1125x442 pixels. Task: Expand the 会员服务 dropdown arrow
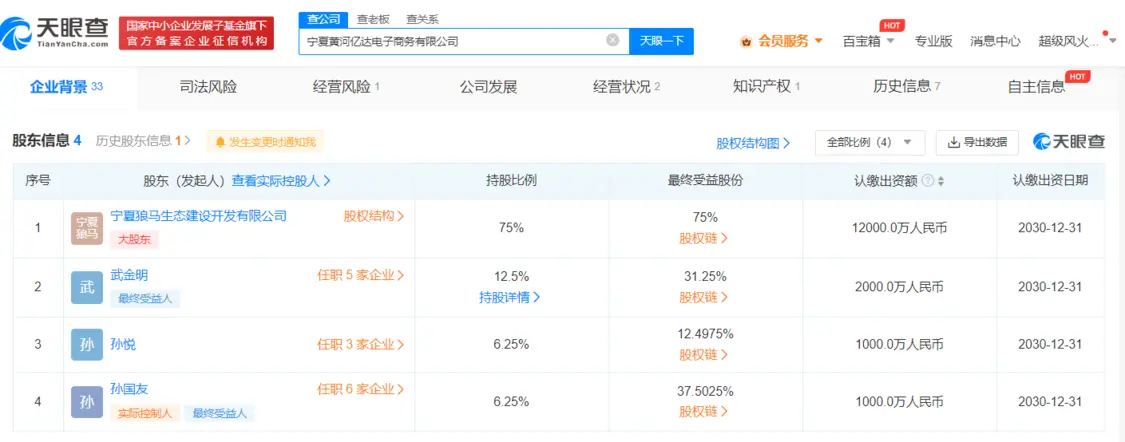pos(819,41)
